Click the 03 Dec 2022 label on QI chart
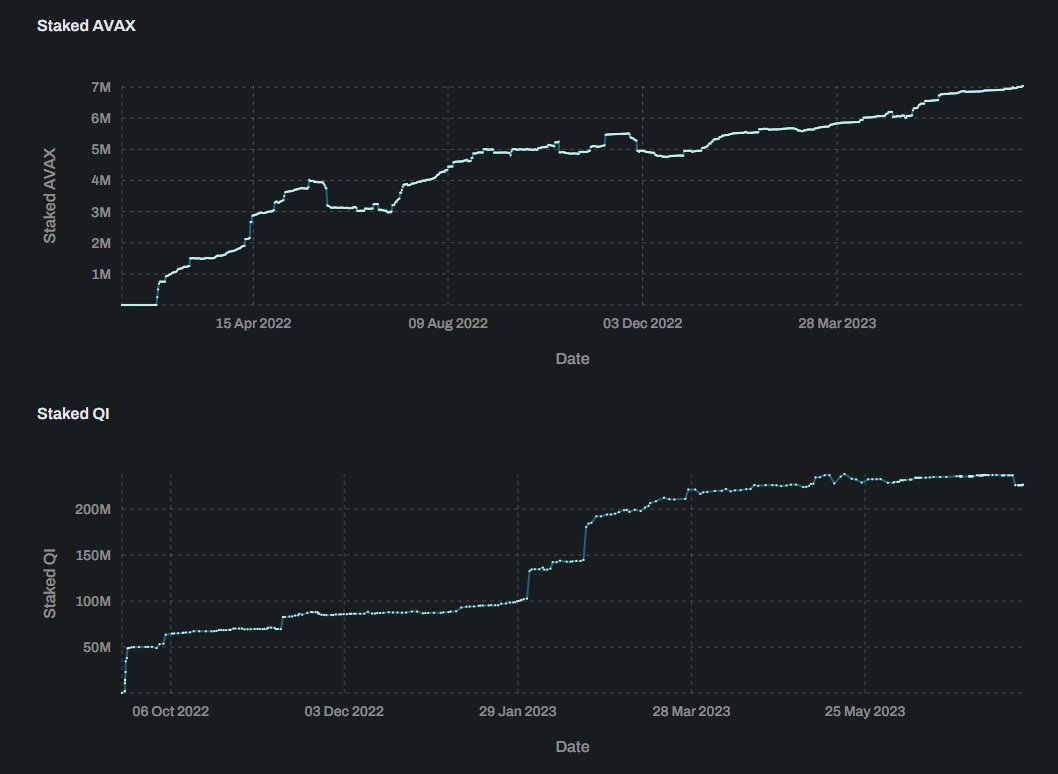The height and width of the screenshot is (774, 1058). [344, 711]
